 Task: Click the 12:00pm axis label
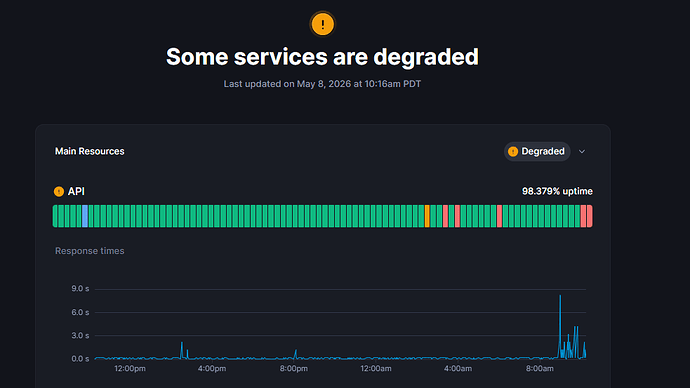tap(130, 369)
